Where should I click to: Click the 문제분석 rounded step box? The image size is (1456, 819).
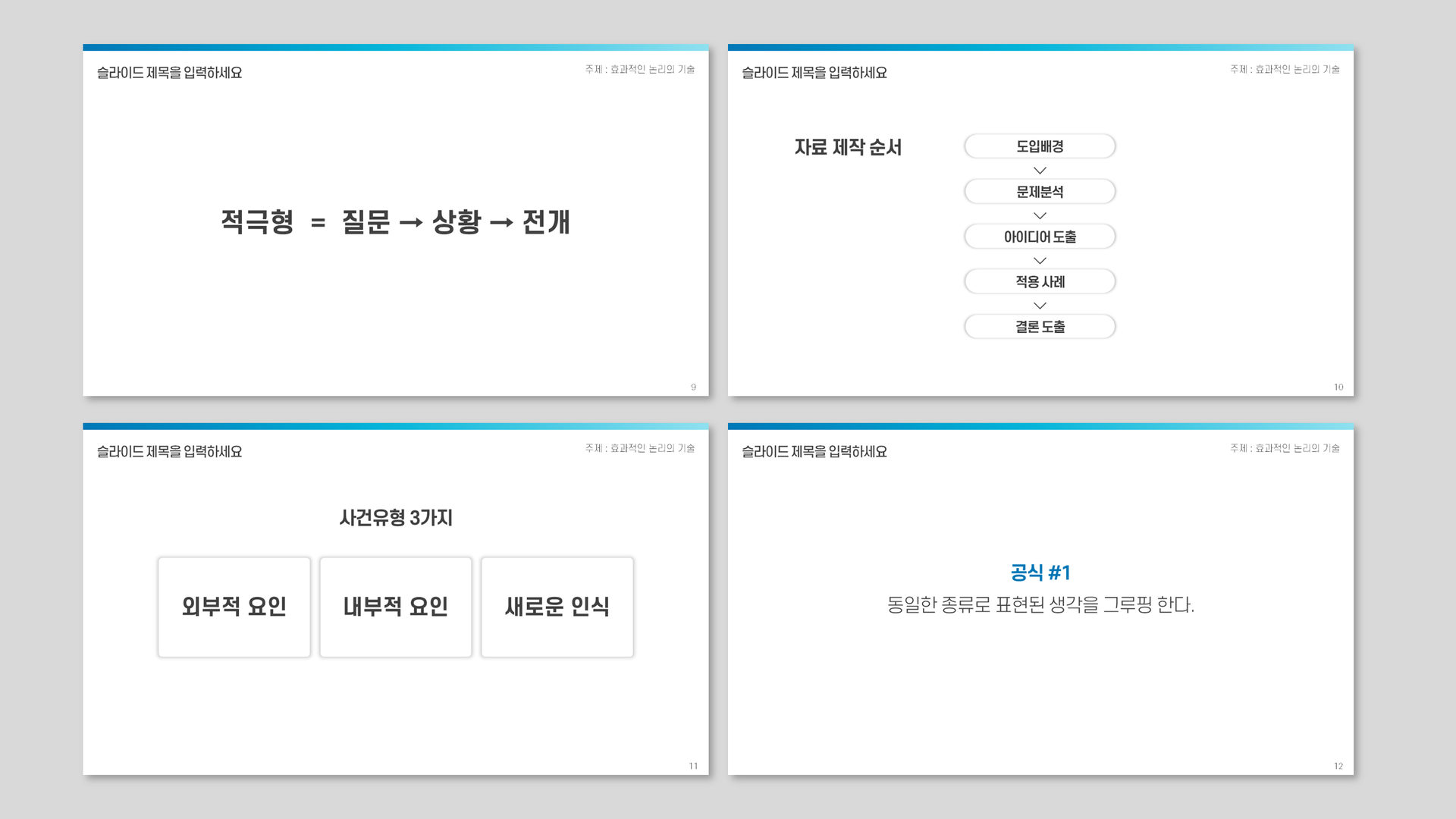[x=1040, y=192]
